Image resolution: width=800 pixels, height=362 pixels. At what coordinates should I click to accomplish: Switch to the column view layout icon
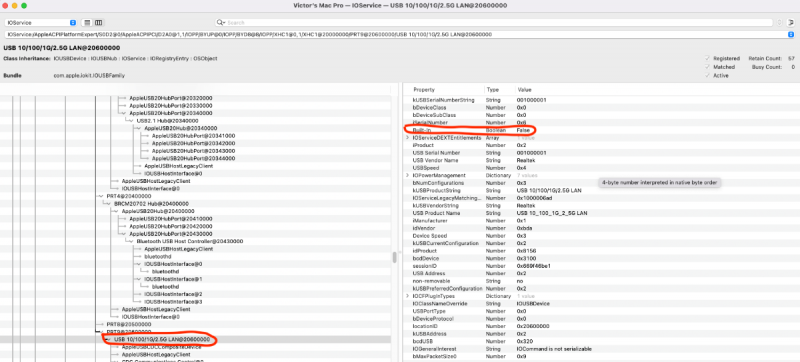point(98,22)
